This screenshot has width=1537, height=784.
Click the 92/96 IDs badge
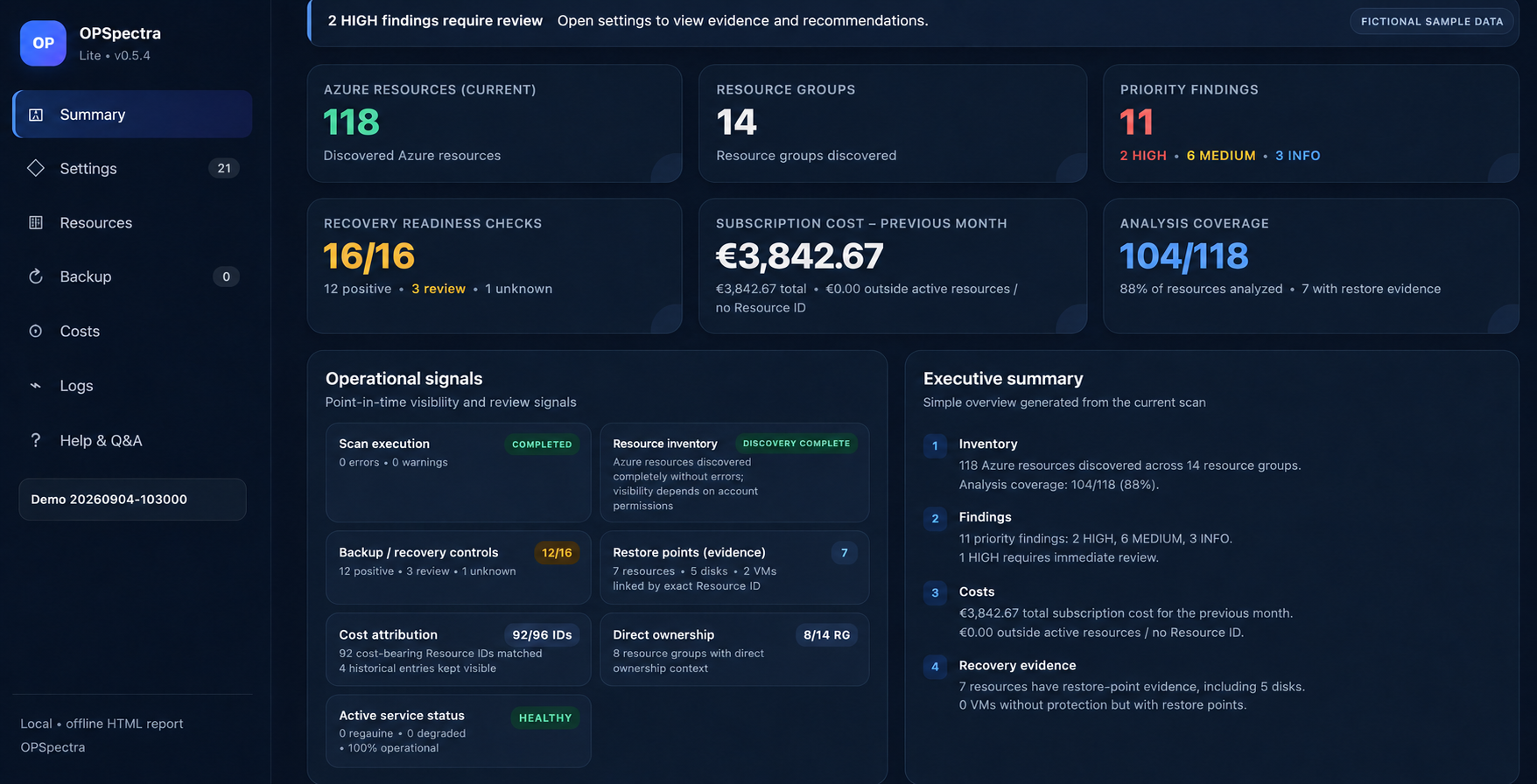(542, 635)
